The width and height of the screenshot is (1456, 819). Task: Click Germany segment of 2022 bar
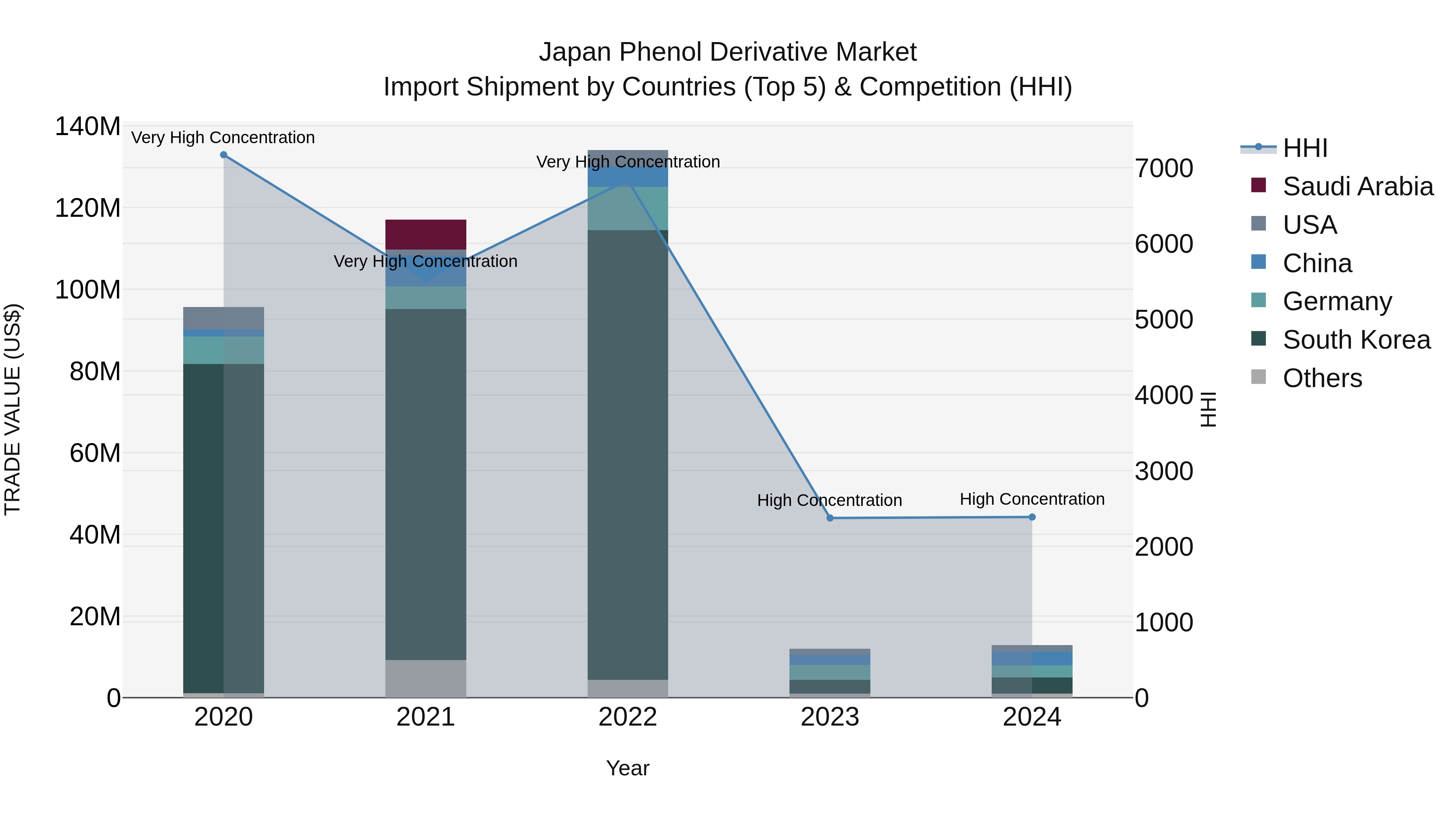[628, 209]
